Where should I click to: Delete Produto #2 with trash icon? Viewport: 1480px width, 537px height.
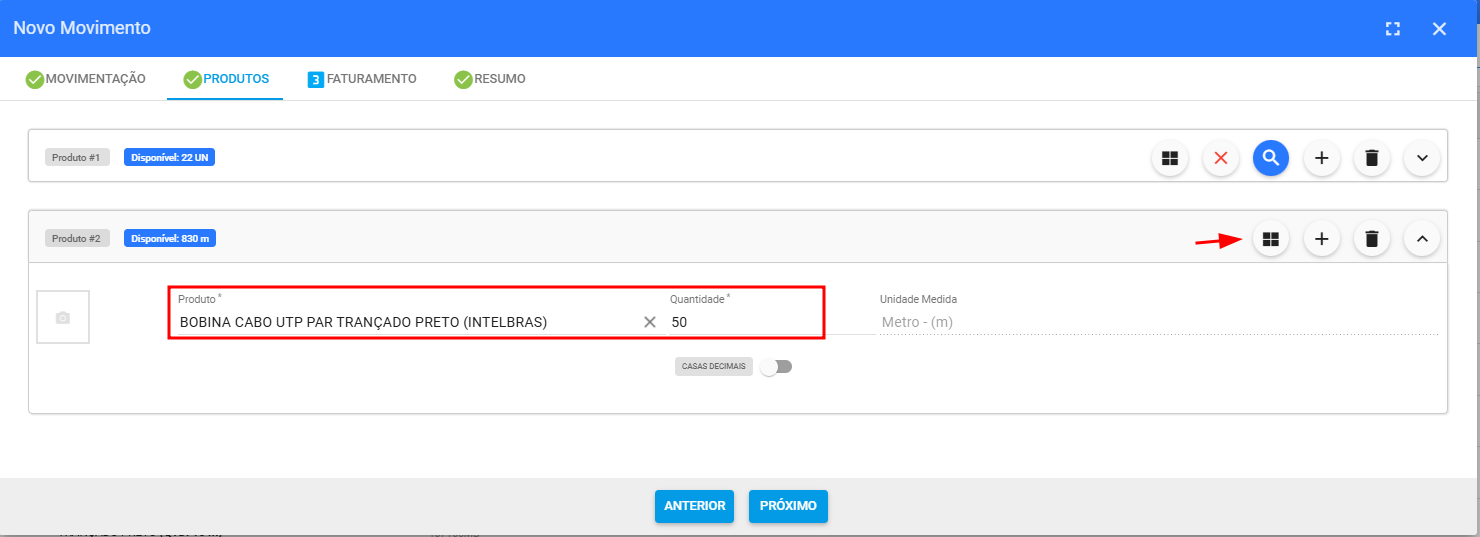[1372, 239]
